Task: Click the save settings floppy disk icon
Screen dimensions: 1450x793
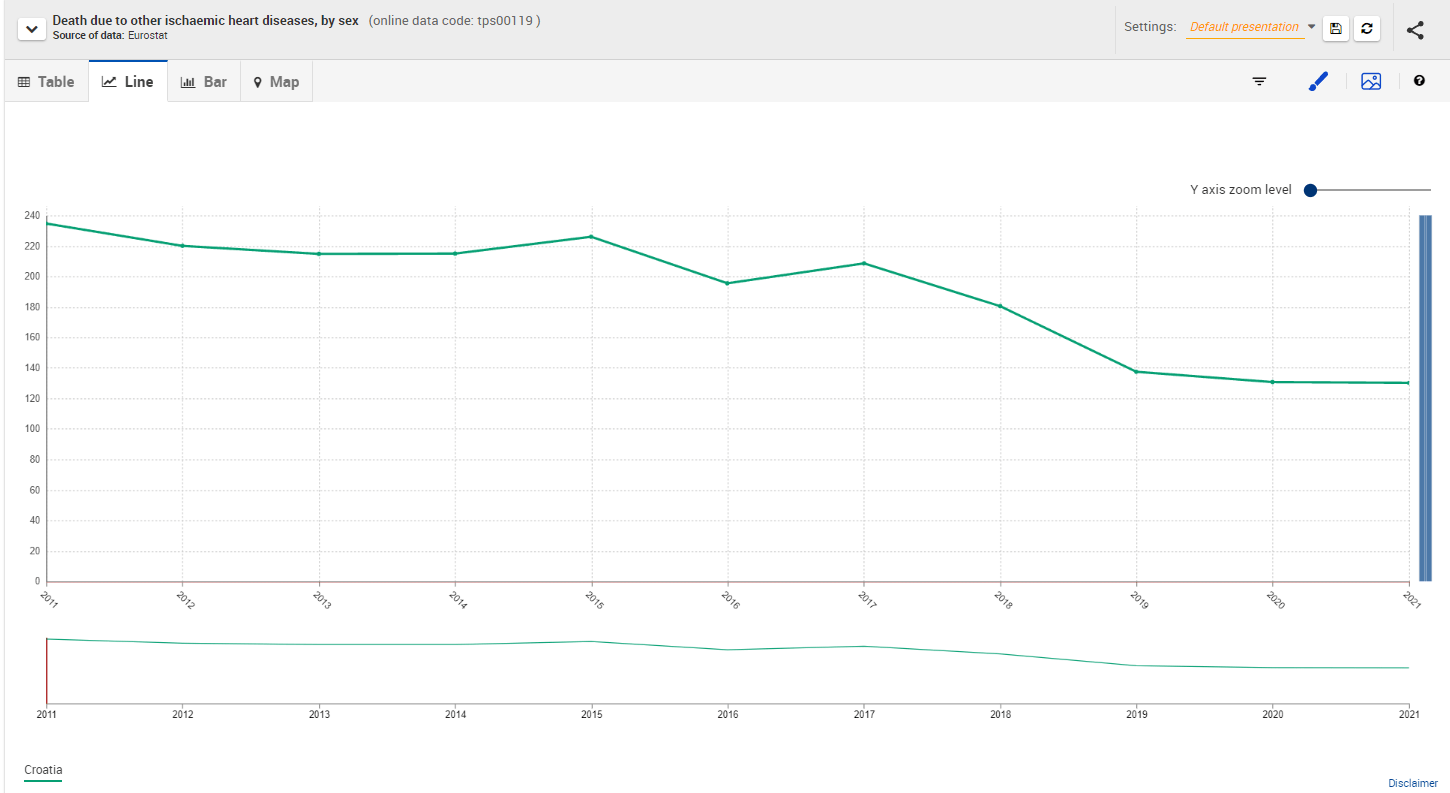Action: coord(1336,28)
